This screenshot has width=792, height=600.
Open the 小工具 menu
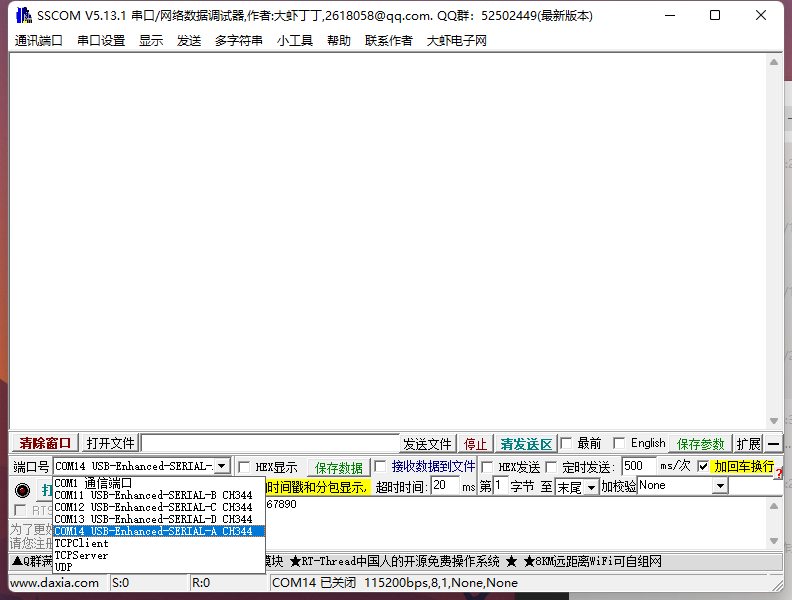click(295, 41)
